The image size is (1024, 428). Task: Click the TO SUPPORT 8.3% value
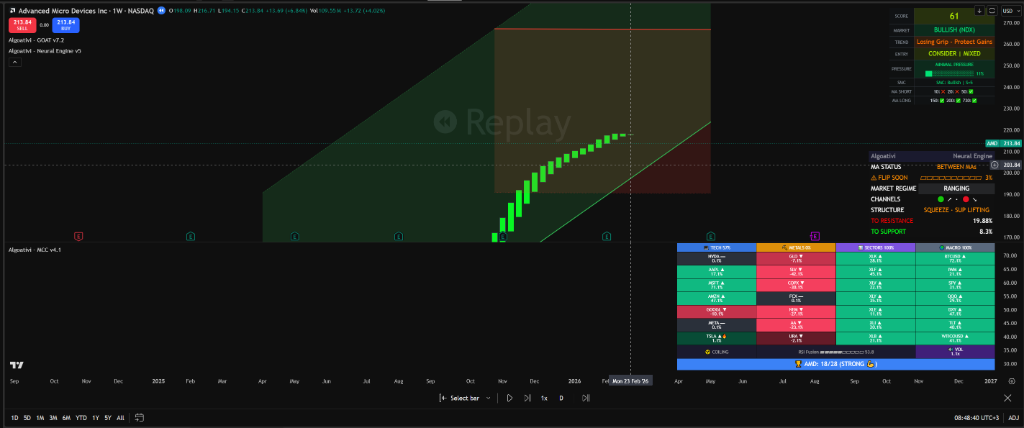pos(986,231)
